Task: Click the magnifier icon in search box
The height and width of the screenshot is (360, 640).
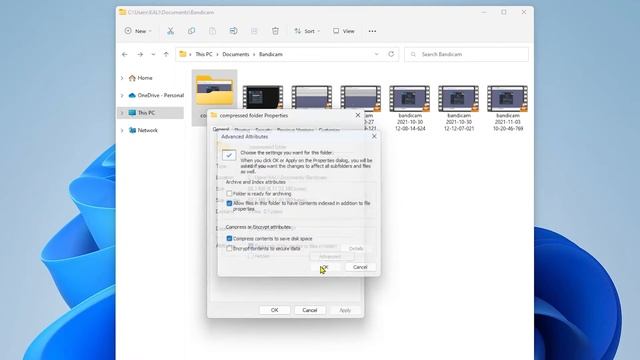Action: point(413,54)
